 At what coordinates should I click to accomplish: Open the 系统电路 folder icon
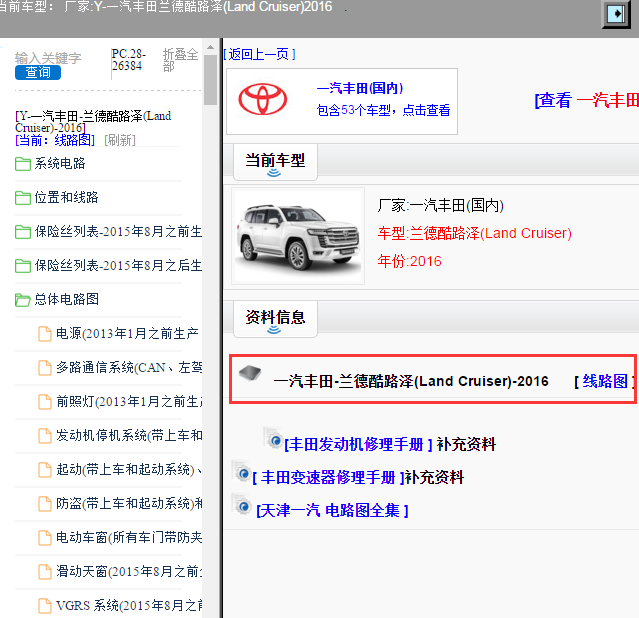pyautogui.click(x=23, y=164)
